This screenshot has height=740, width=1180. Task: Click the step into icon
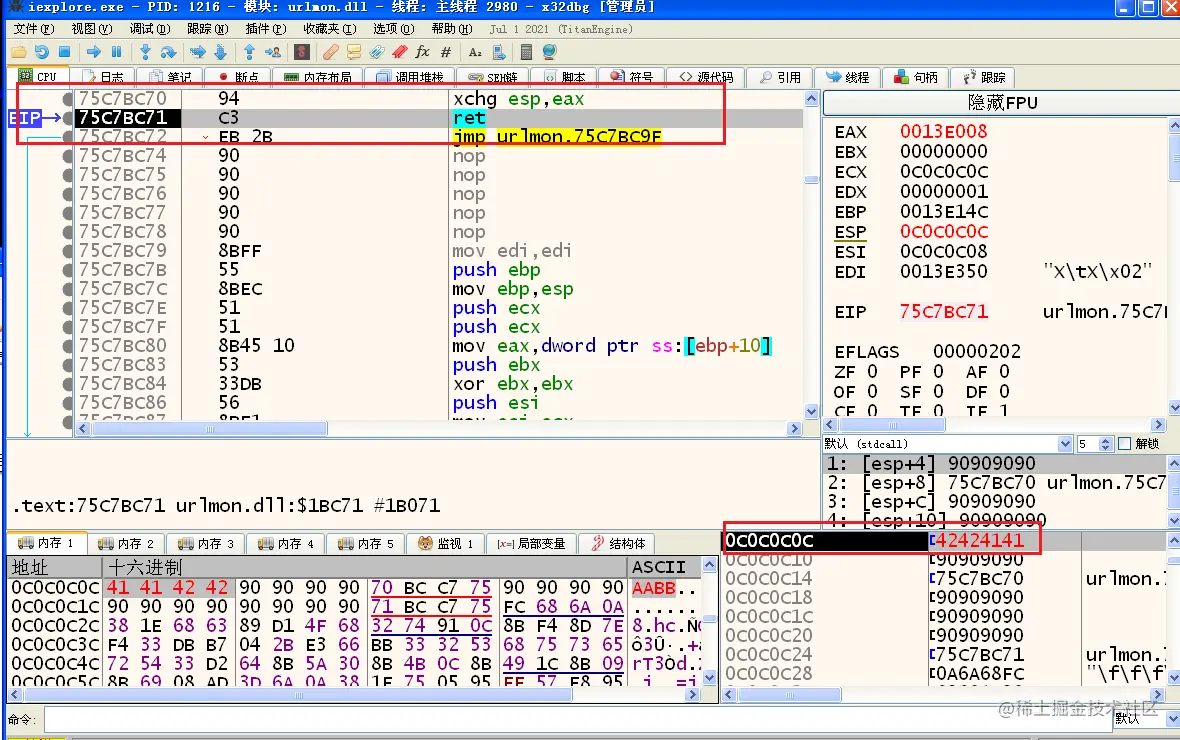coord(145,52)
